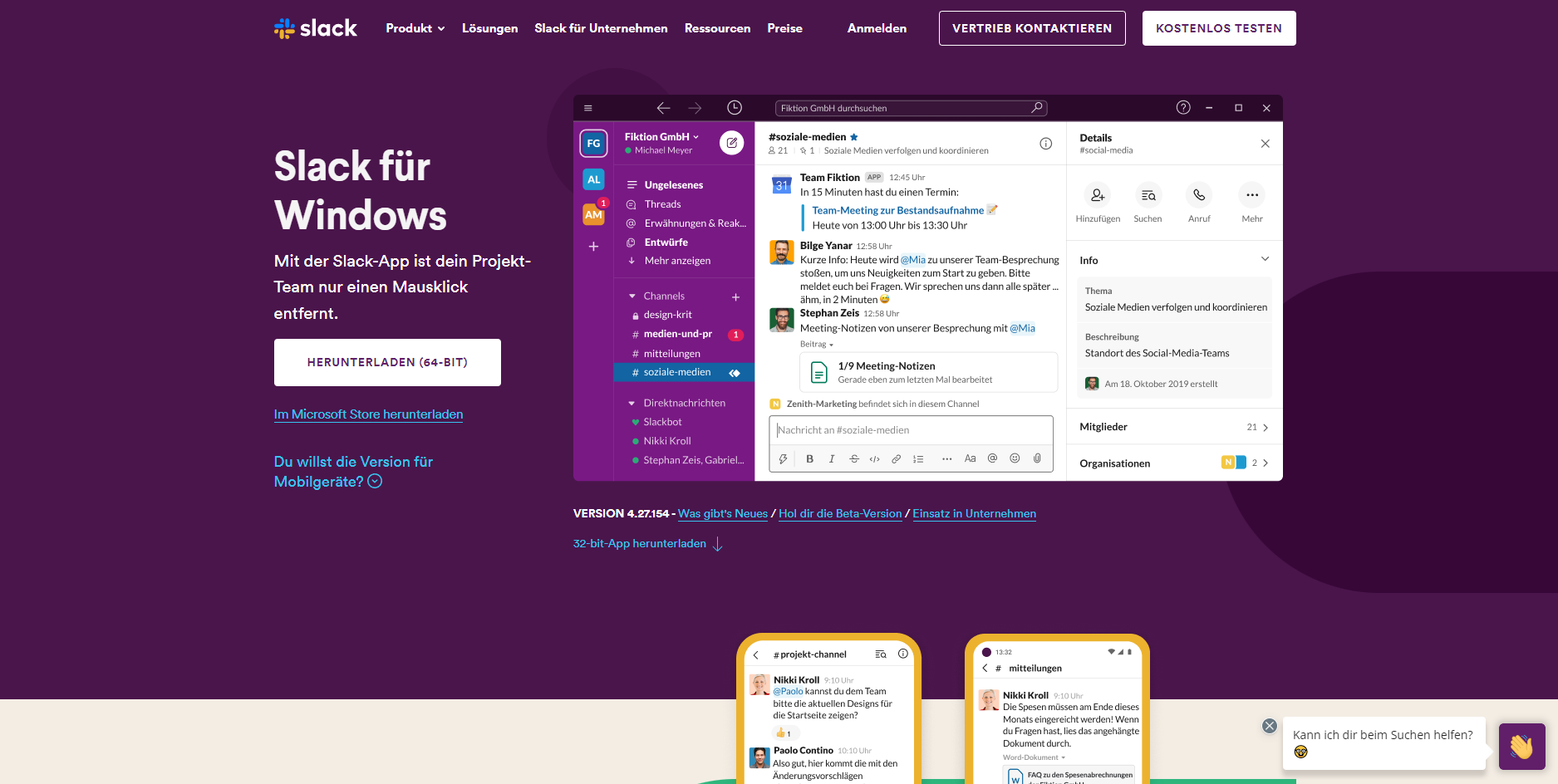Click the channel info icon
Viewport: 1558px width, 784px height.
tap(1046, 144)
